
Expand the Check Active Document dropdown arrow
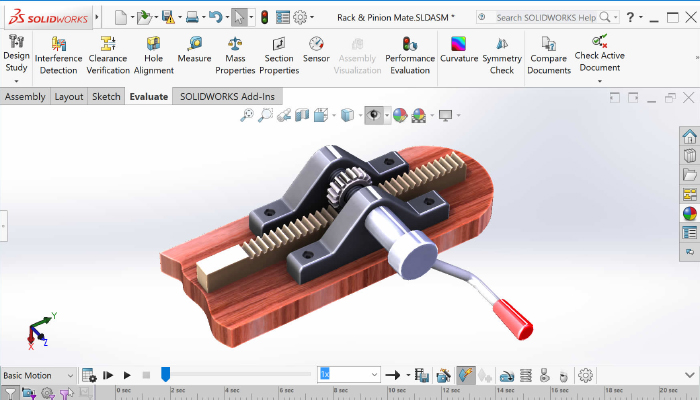pyautogui.click(x=599, y=81)
